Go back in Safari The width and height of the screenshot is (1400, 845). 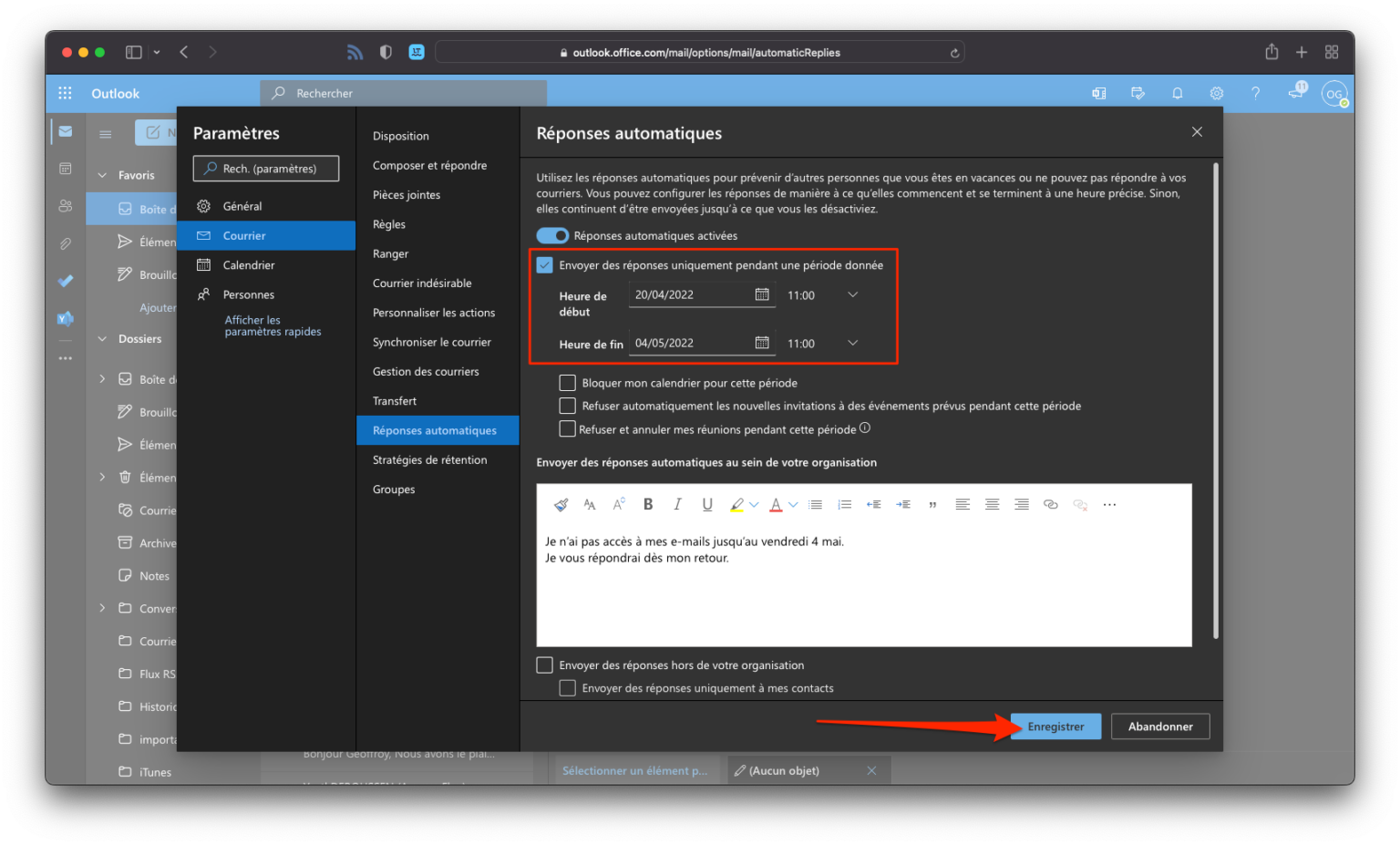pos(184,52)
